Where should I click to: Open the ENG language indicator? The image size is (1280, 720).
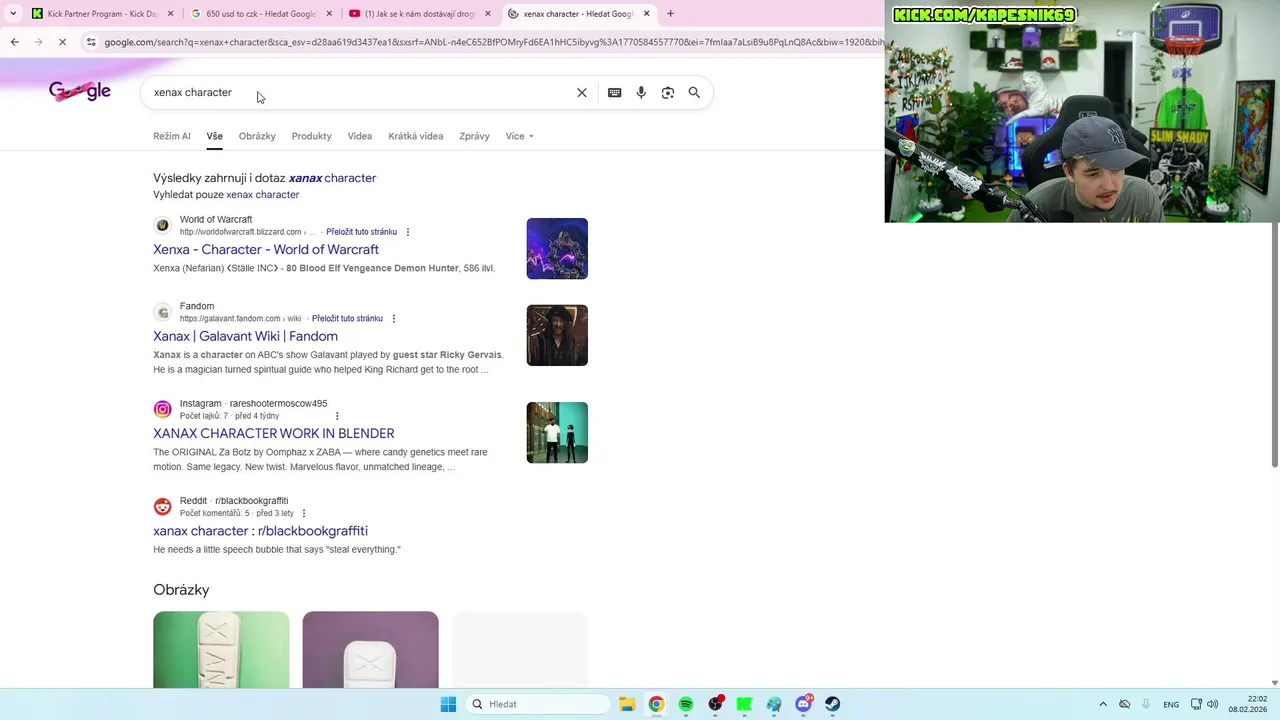click(1171, 704)
